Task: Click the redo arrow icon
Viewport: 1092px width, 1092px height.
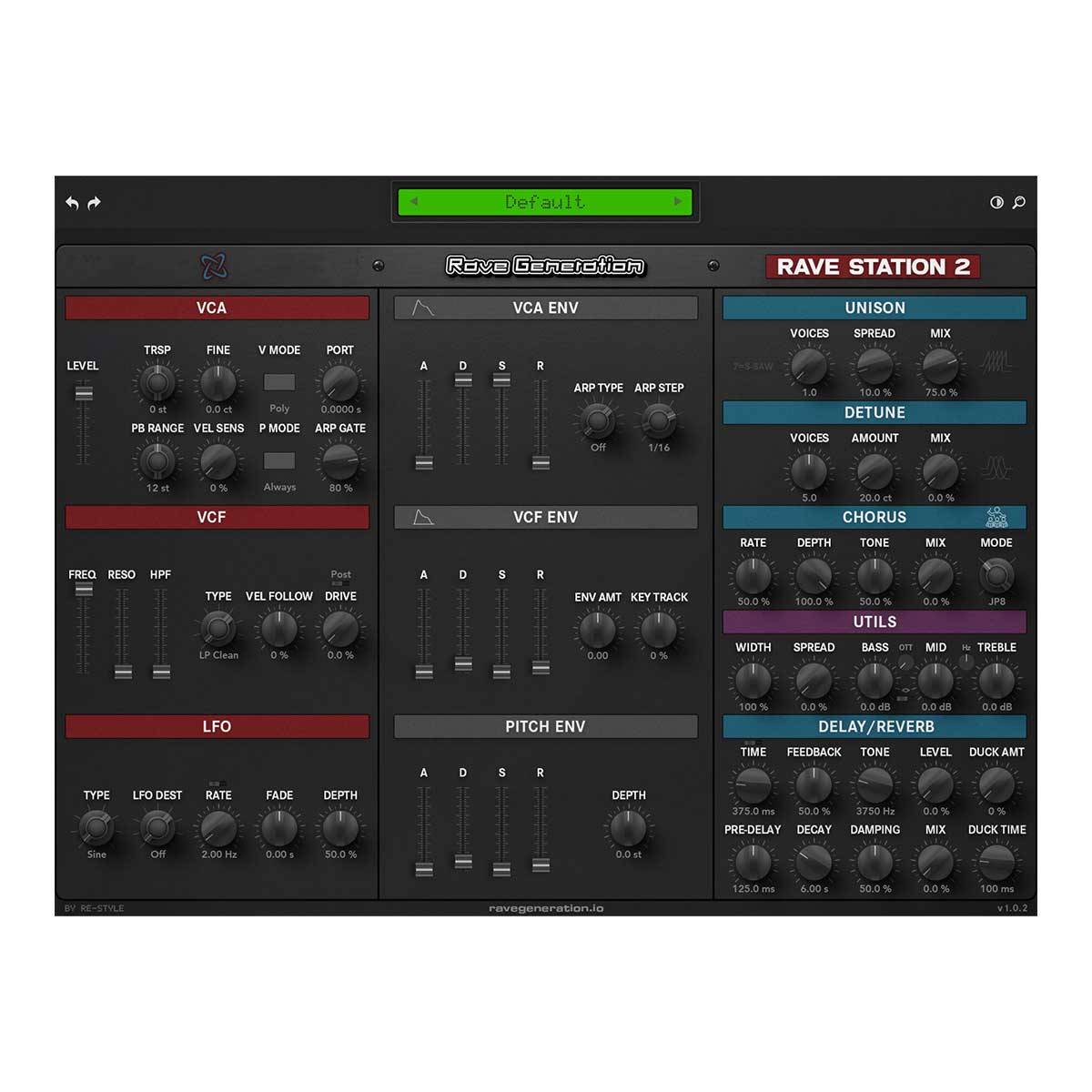Action: [x=94, y=203]
